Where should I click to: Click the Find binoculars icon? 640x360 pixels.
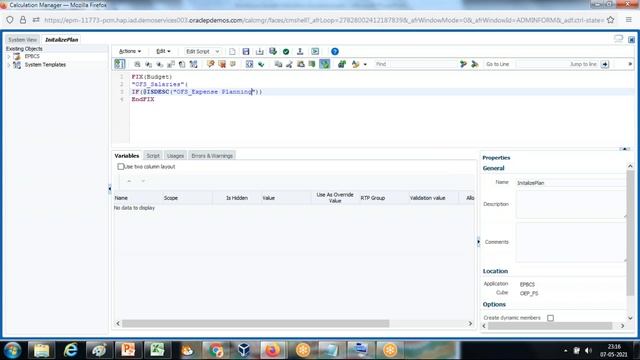point(342,64)
